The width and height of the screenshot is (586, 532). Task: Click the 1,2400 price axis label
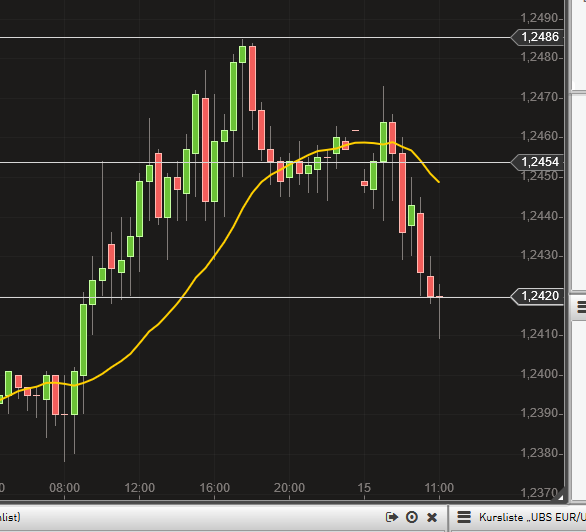click(539, 374)
